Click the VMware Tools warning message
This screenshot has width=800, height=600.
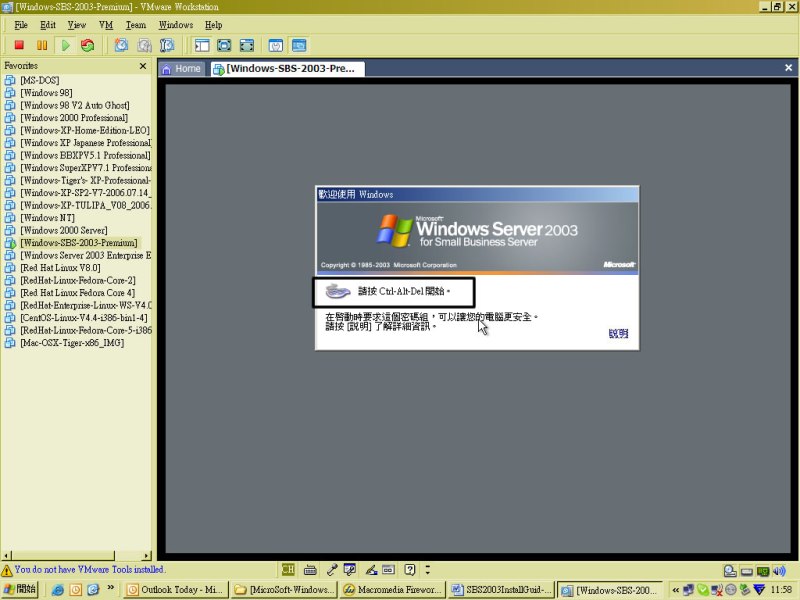[89, 569]
